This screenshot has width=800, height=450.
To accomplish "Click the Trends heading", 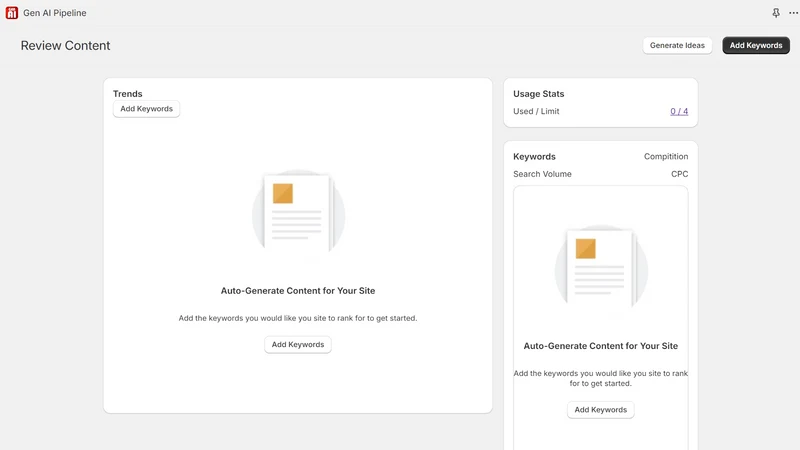I will (x=128, y=94).
